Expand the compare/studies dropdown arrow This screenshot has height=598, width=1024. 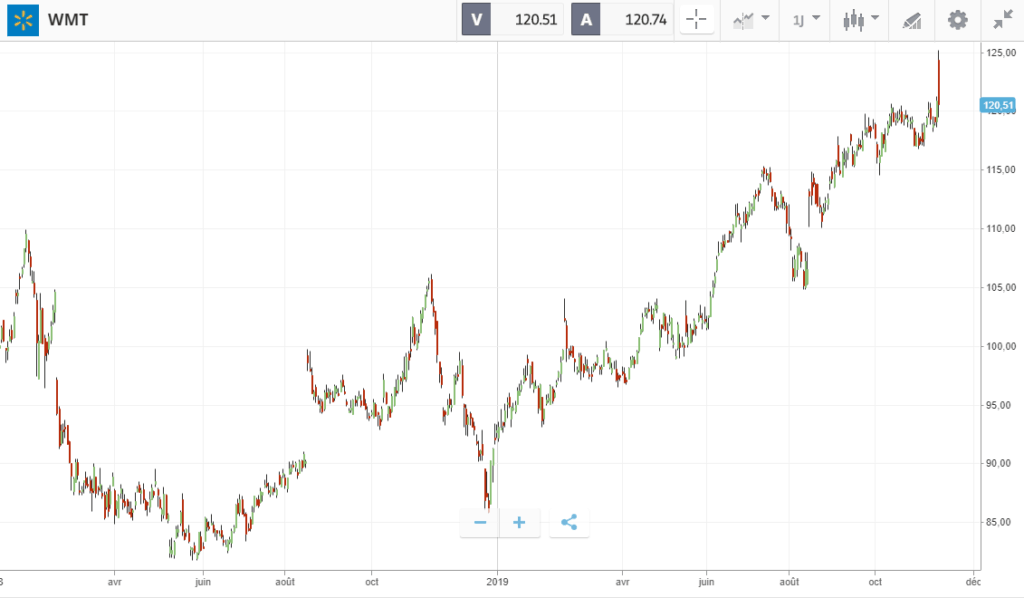click(765, 18)
